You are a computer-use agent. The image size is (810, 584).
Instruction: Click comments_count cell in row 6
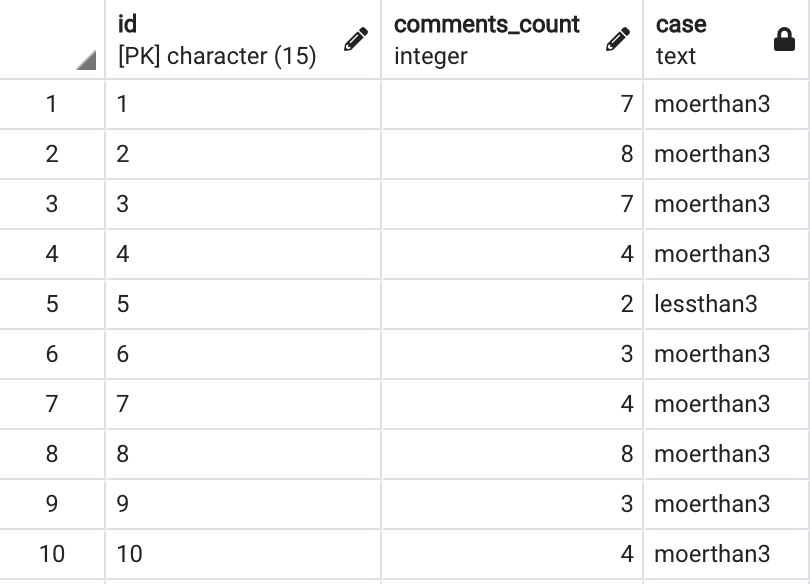coord(512,354)
